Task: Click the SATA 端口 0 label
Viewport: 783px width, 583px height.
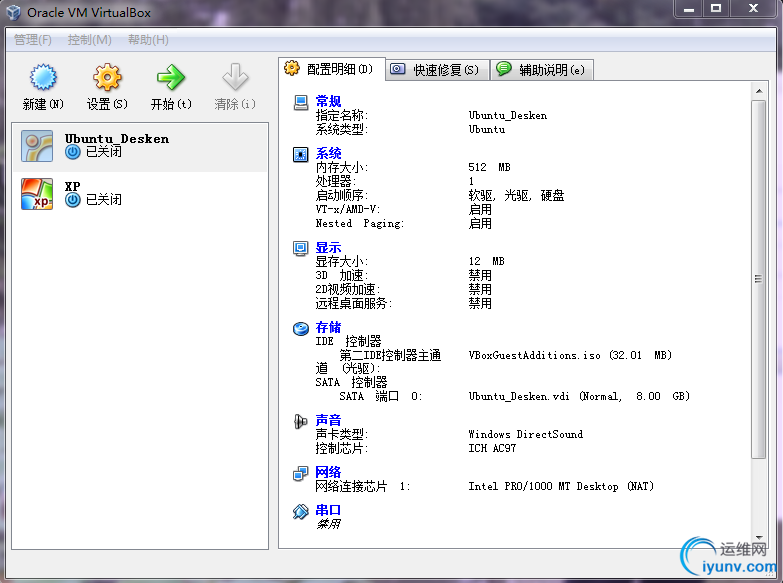Action: click(x=381, y=396)
